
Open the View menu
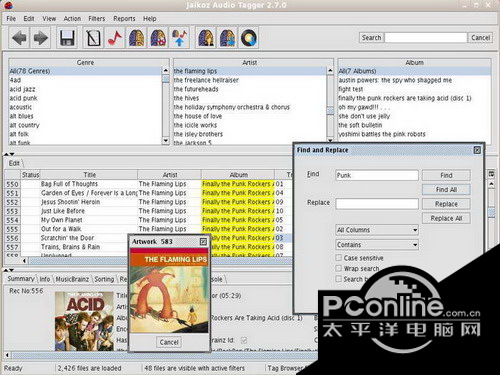49,19
